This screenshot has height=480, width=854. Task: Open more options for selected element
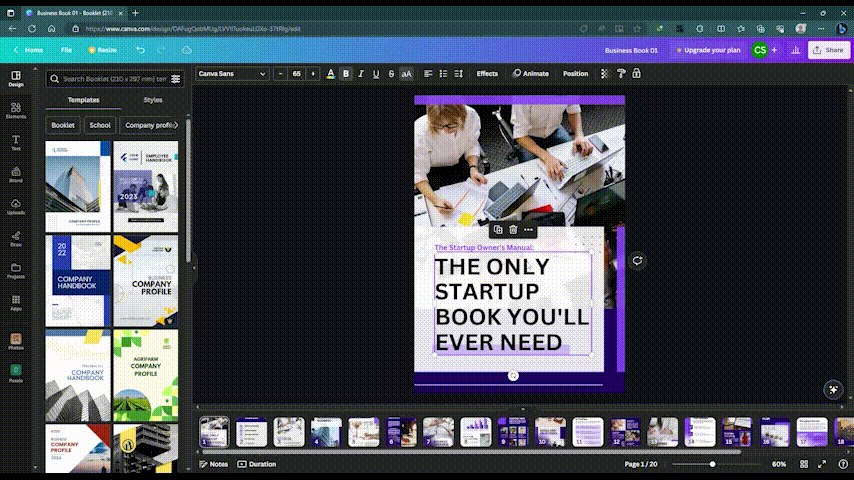tap(528, 230)
